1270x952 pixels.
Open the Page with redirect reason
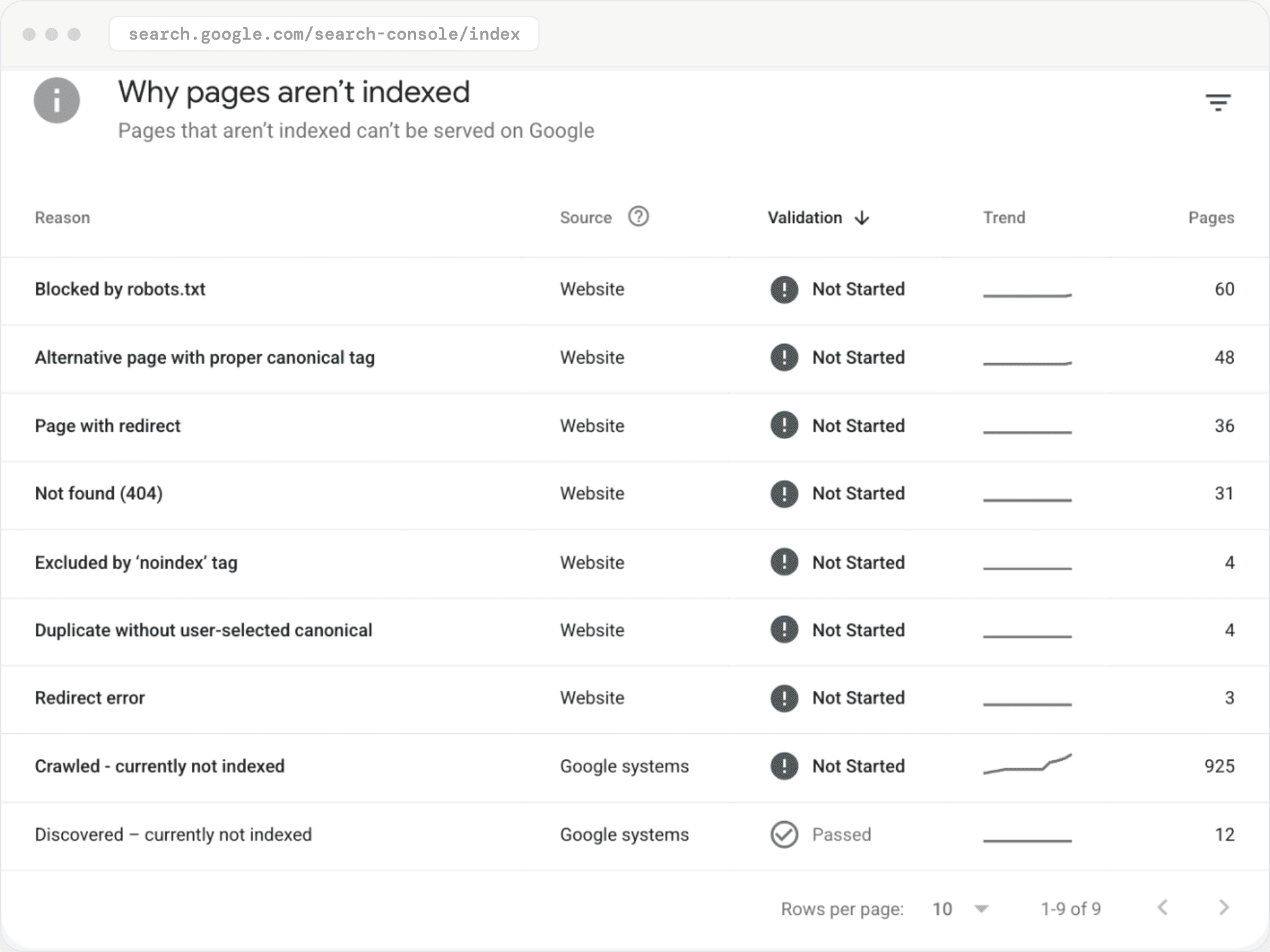[x=107, y=426]
